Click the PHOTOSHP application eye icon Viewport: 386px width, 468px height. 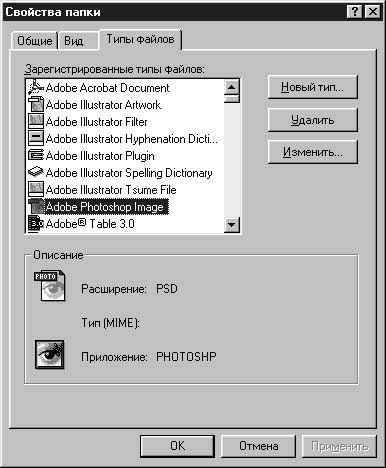(x=50, y=355)
